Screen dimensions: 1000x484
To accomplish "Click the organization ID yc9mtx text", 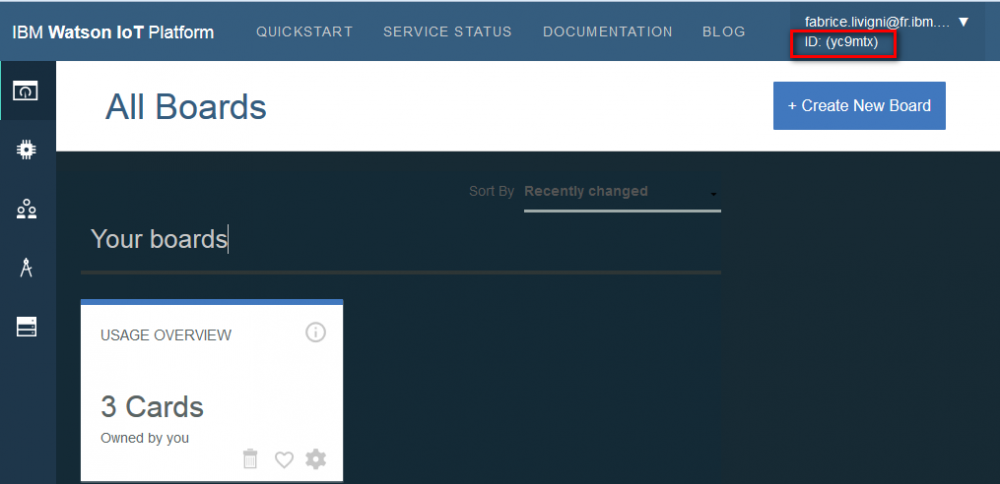I will pyautogui.click(x=841, y=43).
